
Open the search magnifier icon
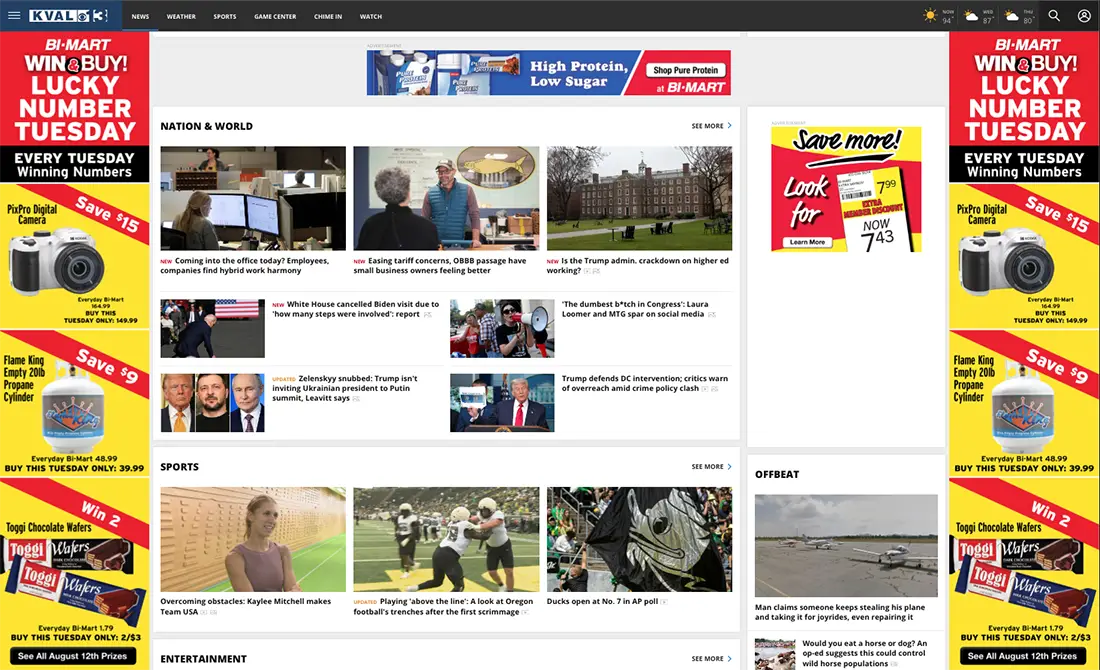coord(1054,15)
